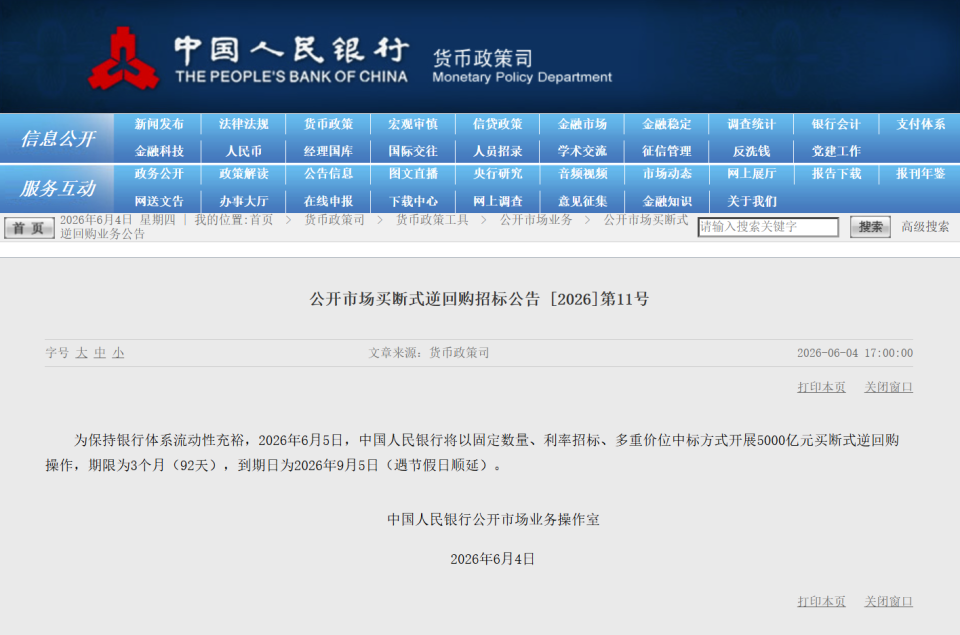
Task: Click the 搜索 search button
Action: click(870, 227)
